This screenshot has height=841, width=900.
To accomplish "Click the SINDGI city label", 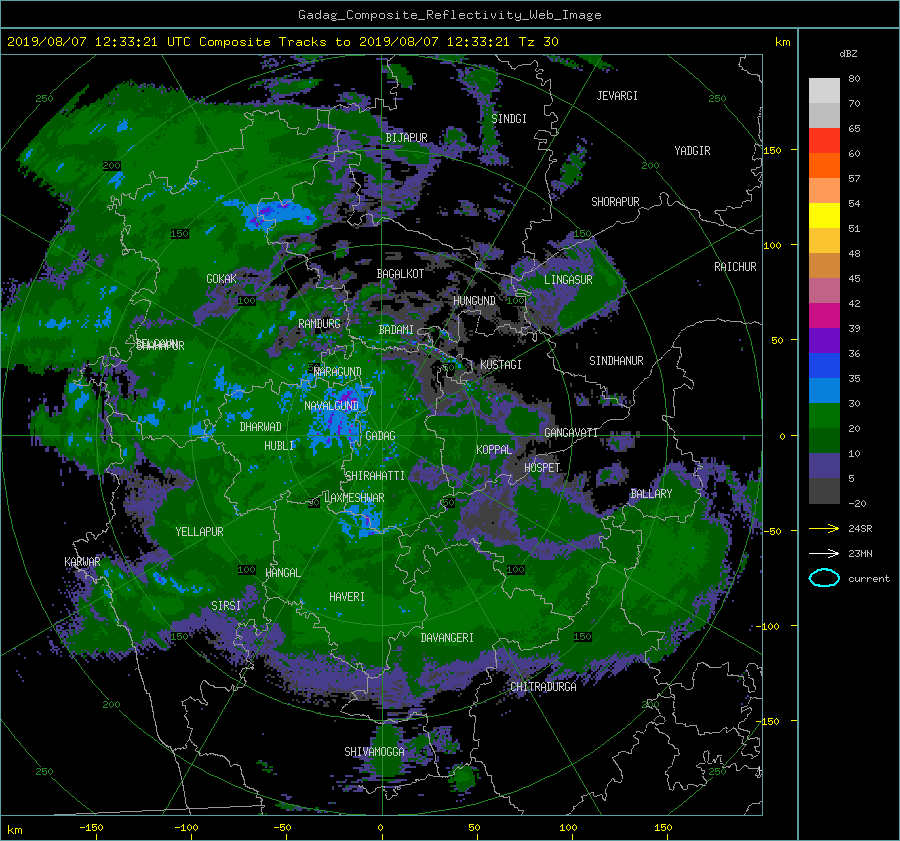I will pyautogui.click(x=509, y=119).
